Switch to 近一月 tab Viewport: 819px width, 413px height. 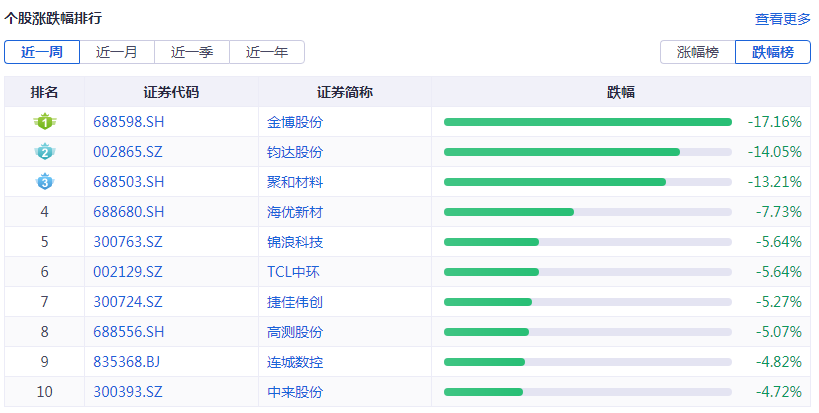117,52
